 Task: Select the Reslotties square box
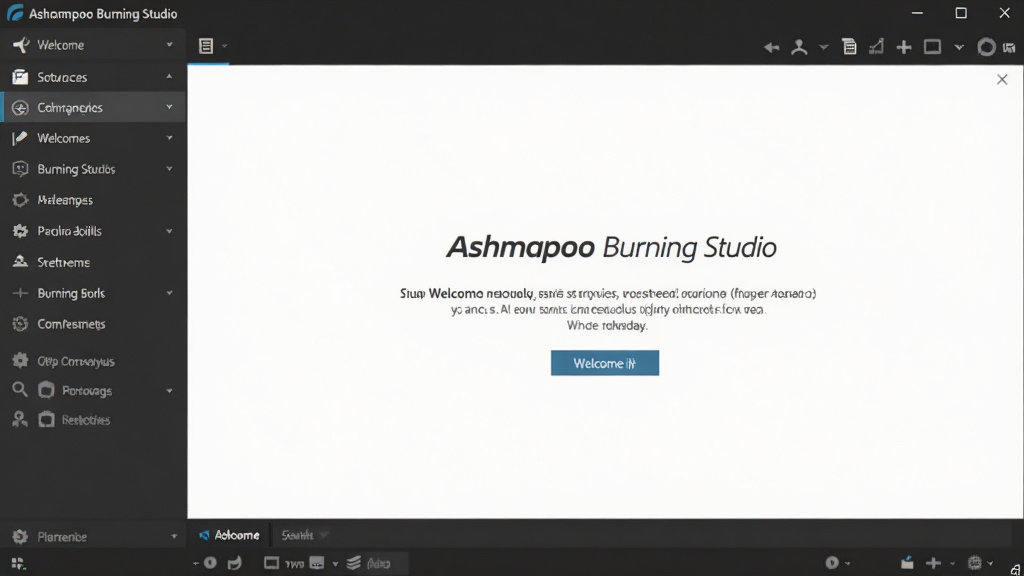[x=46, y=419]
